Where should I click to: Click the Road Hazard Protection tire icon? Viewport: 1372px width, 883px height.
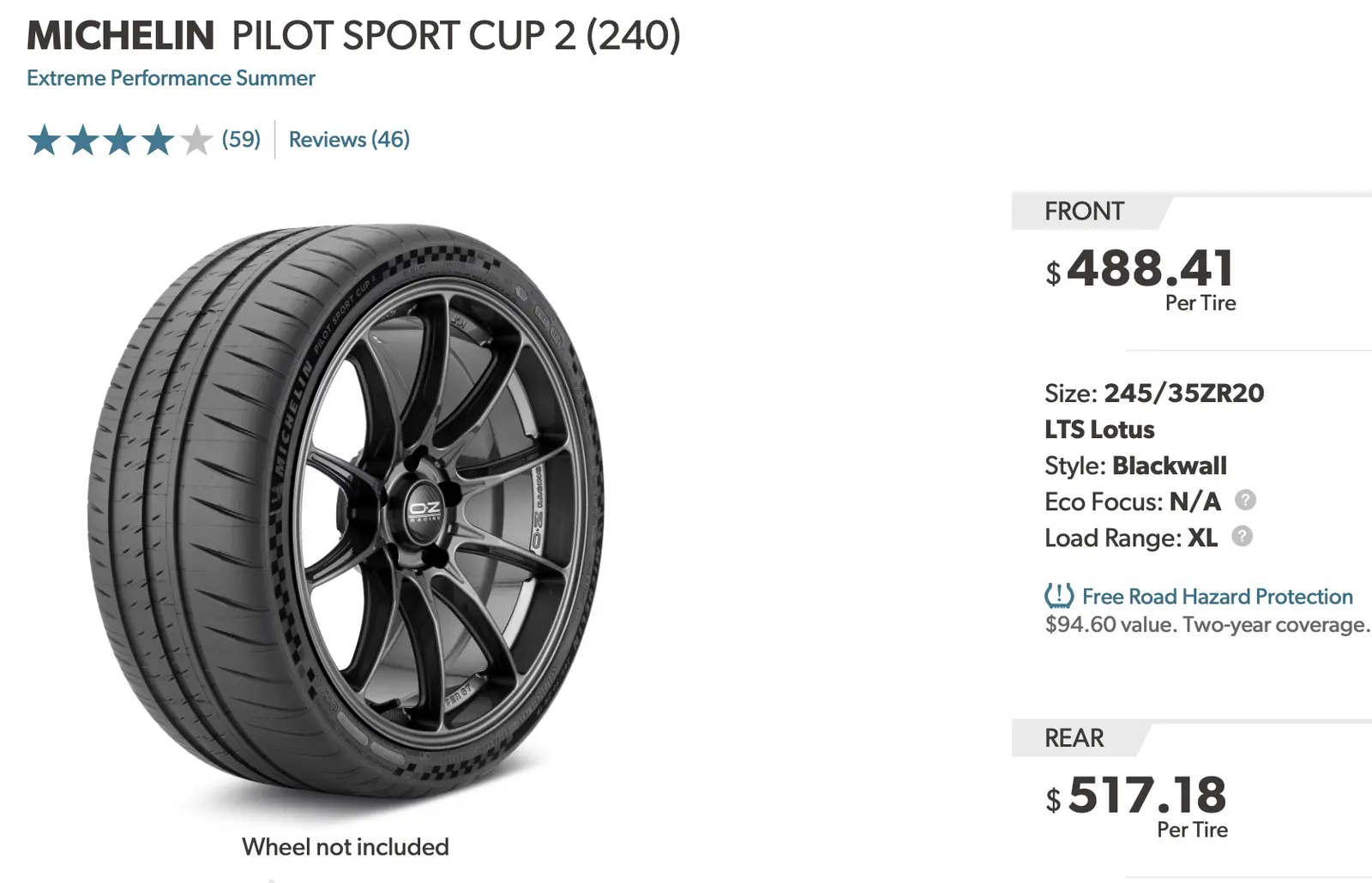point(1059,595)
